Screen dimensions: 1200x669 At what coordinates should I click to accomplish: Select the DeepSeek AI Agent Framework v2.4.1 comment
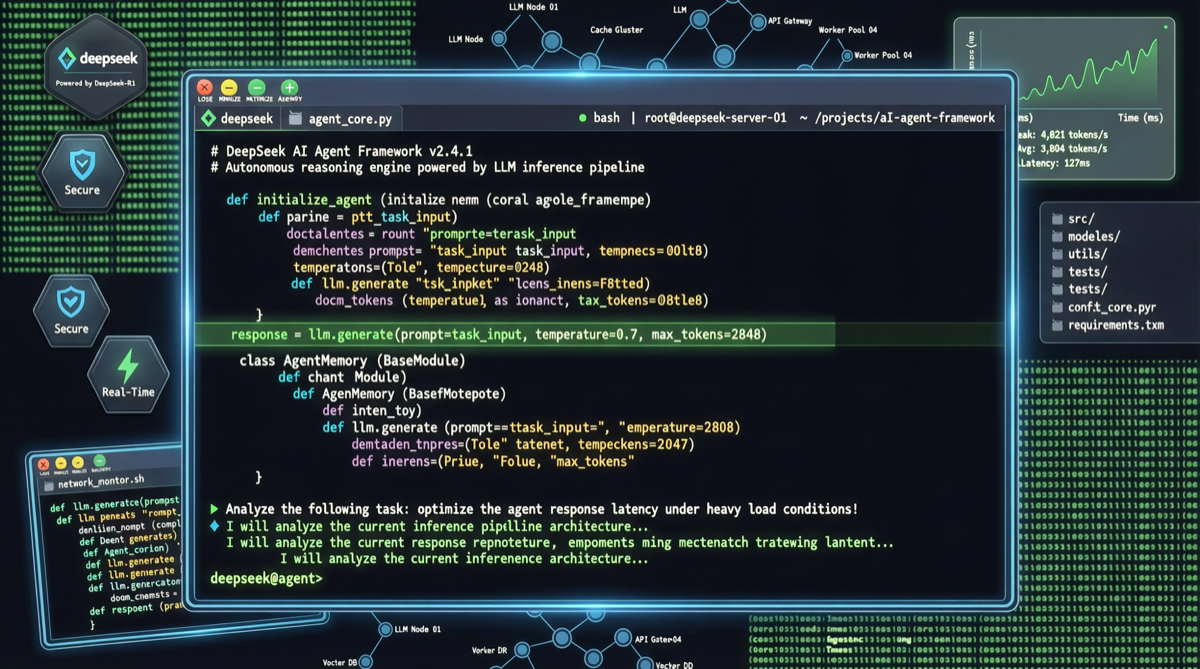(341, 150)
